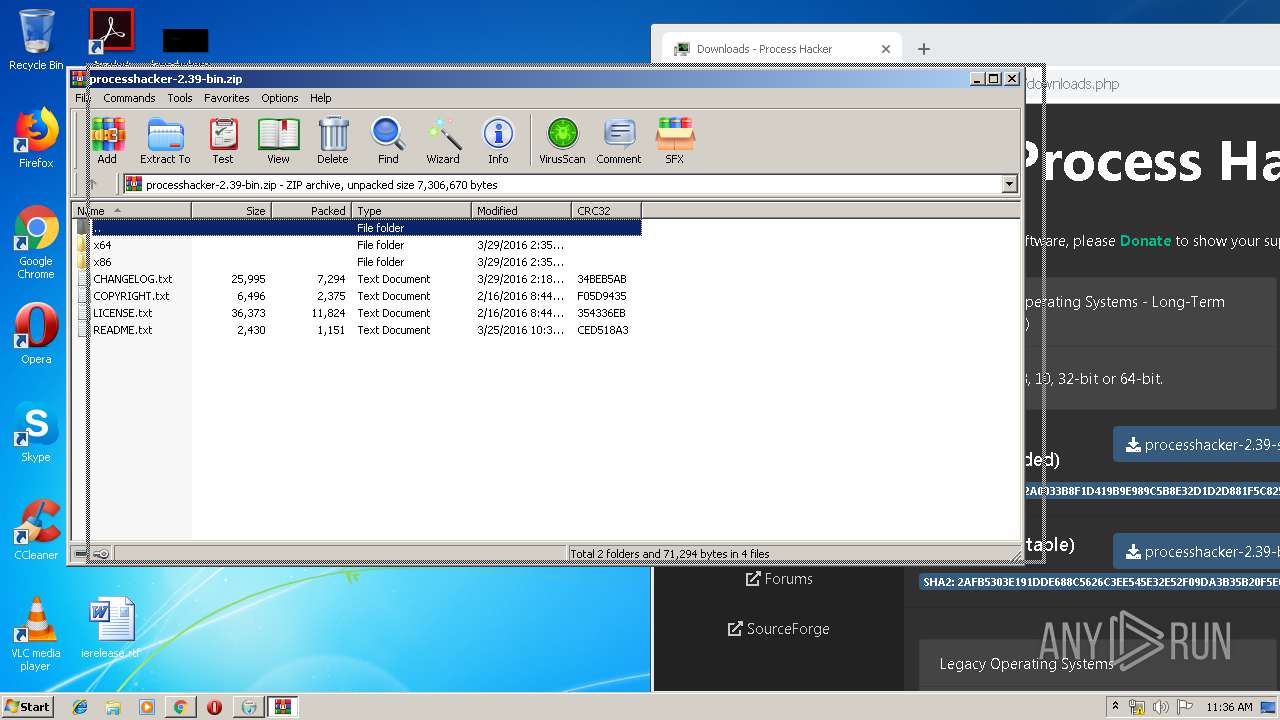1280x720 pixels.
Task: Click the Start button
Action: click(27, 706)
